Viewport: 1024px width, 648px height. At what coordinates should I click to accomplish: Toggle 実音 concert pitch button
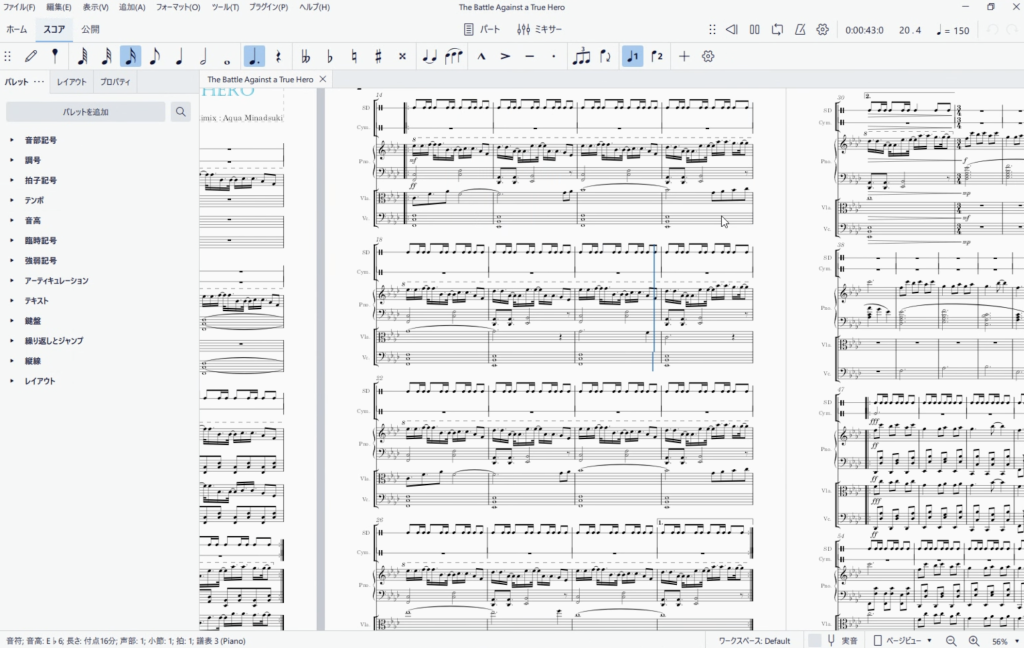(x=842, y=641)
